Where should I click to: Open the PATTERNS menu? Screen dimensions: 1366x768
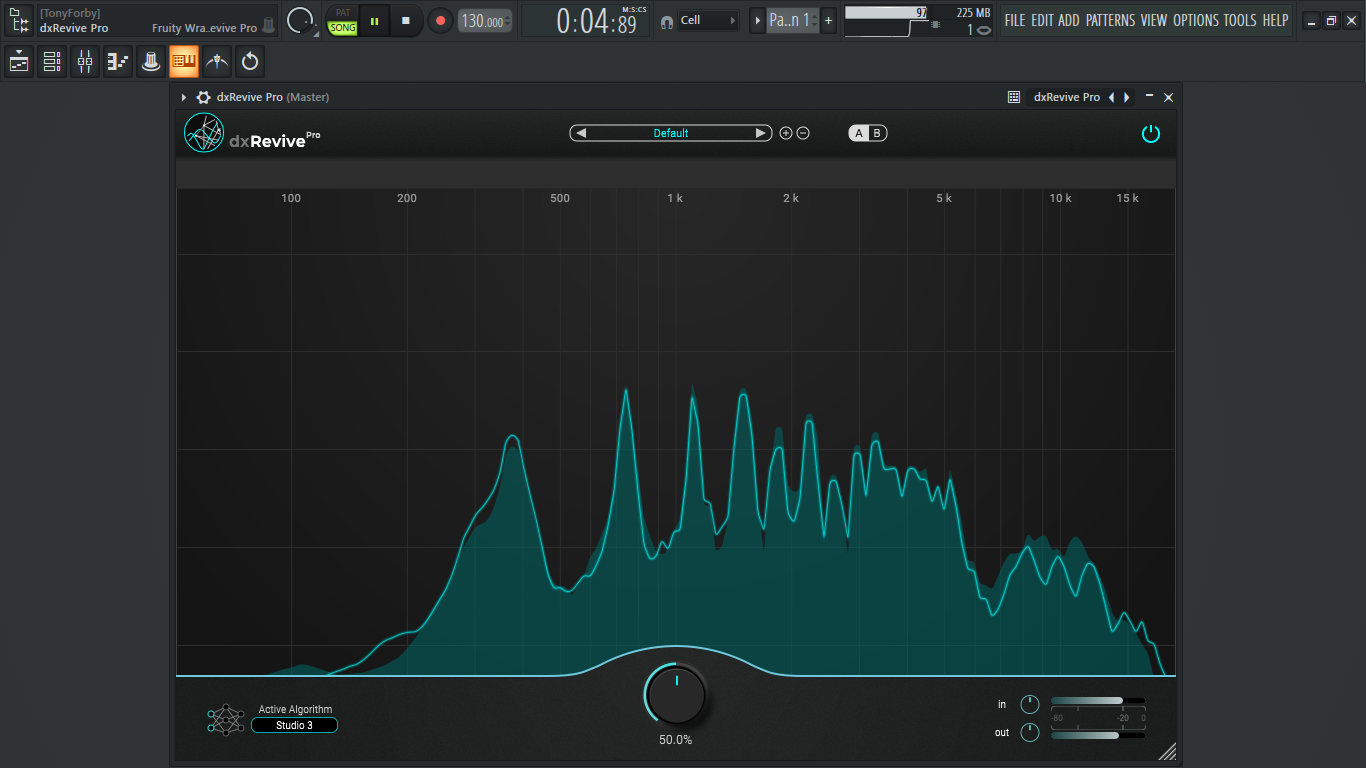(1111, 20)
